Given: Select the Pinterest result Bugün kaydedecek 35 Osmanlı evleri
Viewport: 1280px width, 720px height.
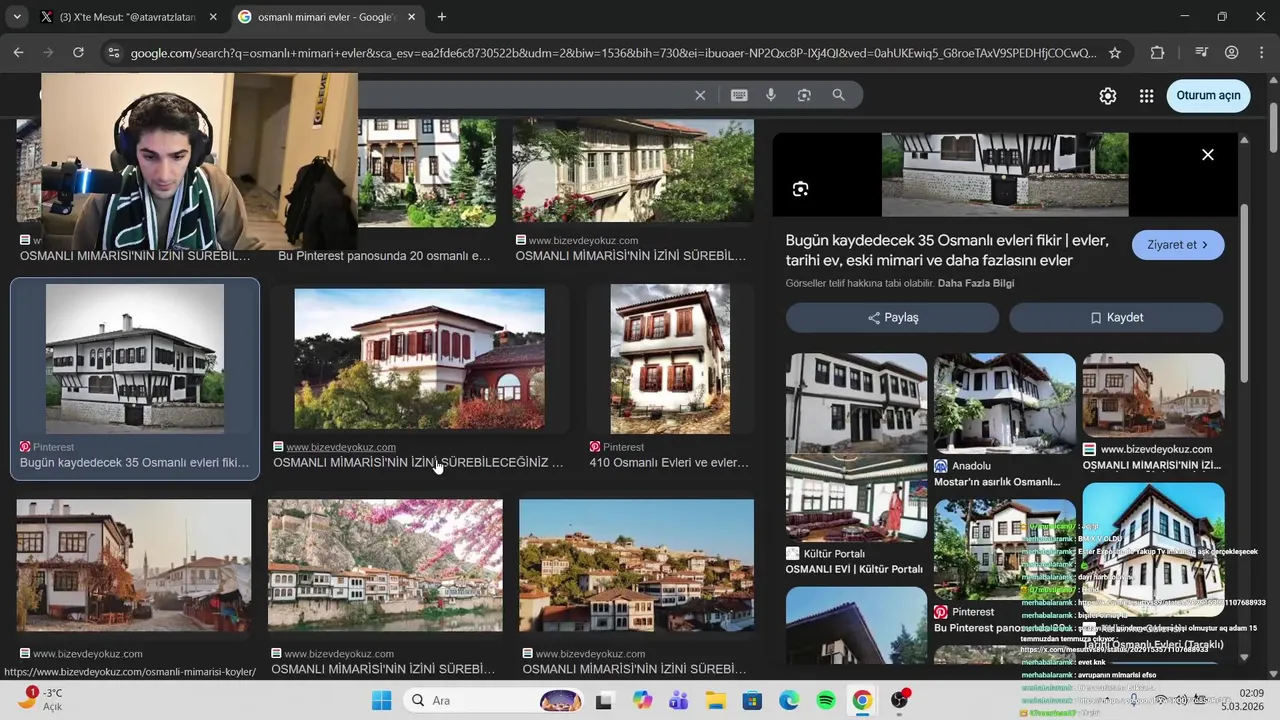Looking at the screenshot, I should point(135,379).
